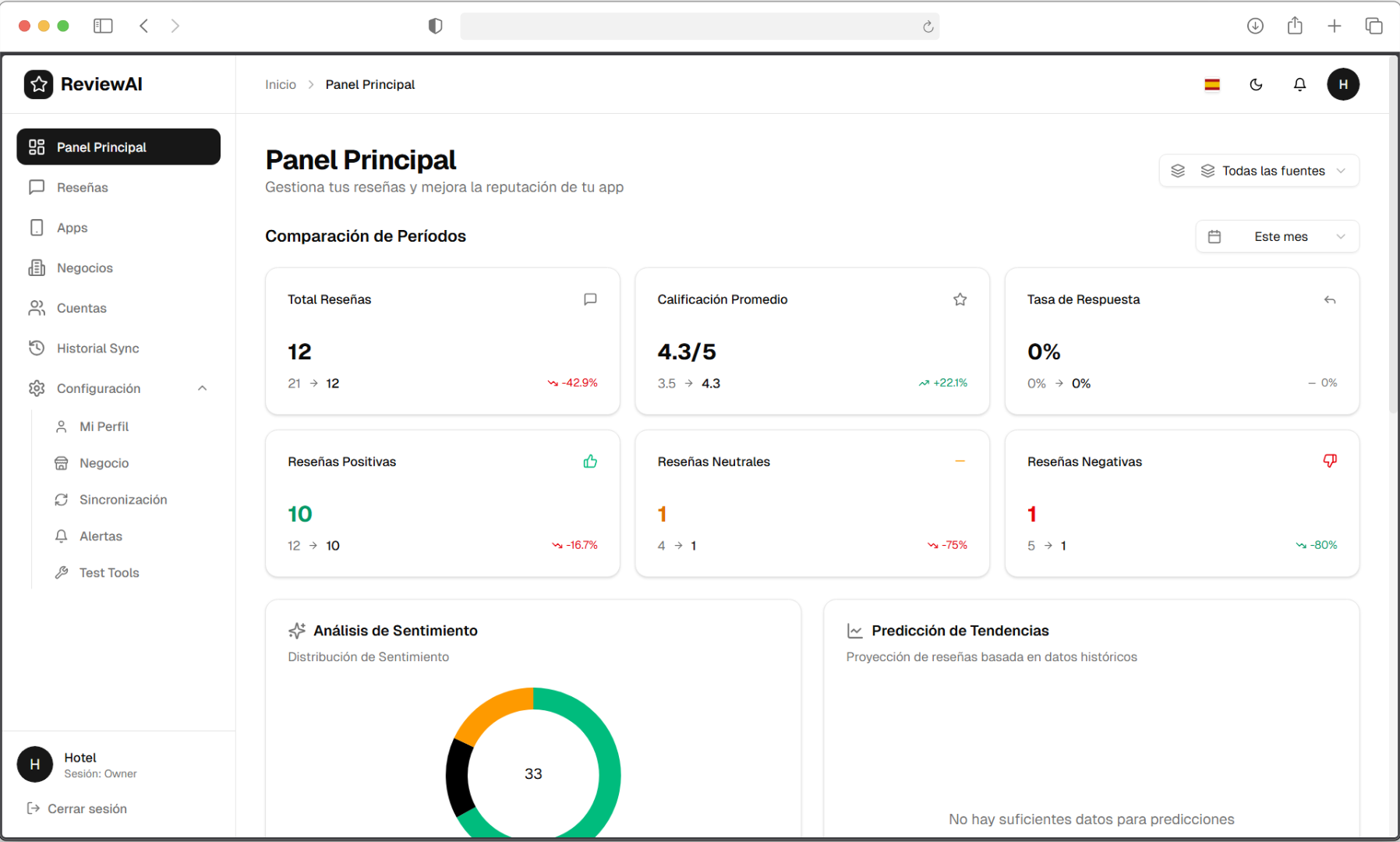
Task: Click the thumbs-up icon in Reseñas Positivas
Action: (590, 462)
